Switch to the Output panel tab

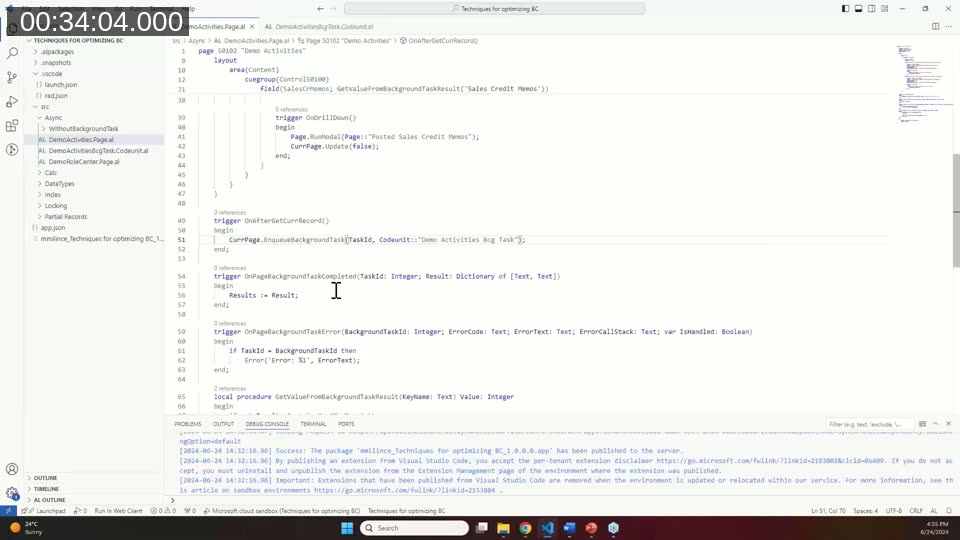pyautogui.click(x=223, y=424)
